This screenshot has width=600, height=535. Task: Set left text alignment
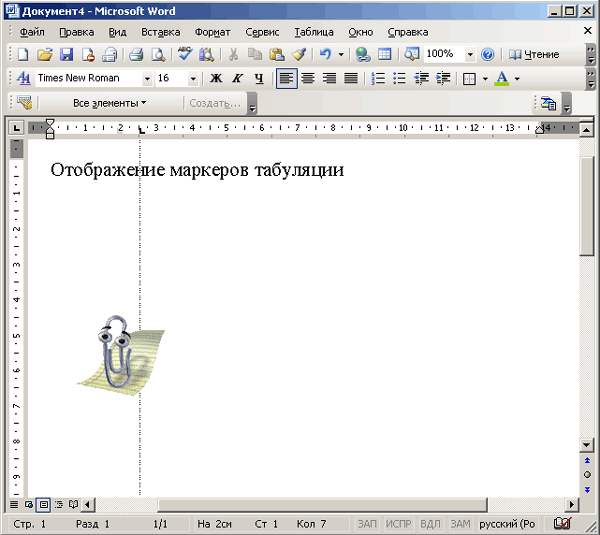tap(287, 78)
